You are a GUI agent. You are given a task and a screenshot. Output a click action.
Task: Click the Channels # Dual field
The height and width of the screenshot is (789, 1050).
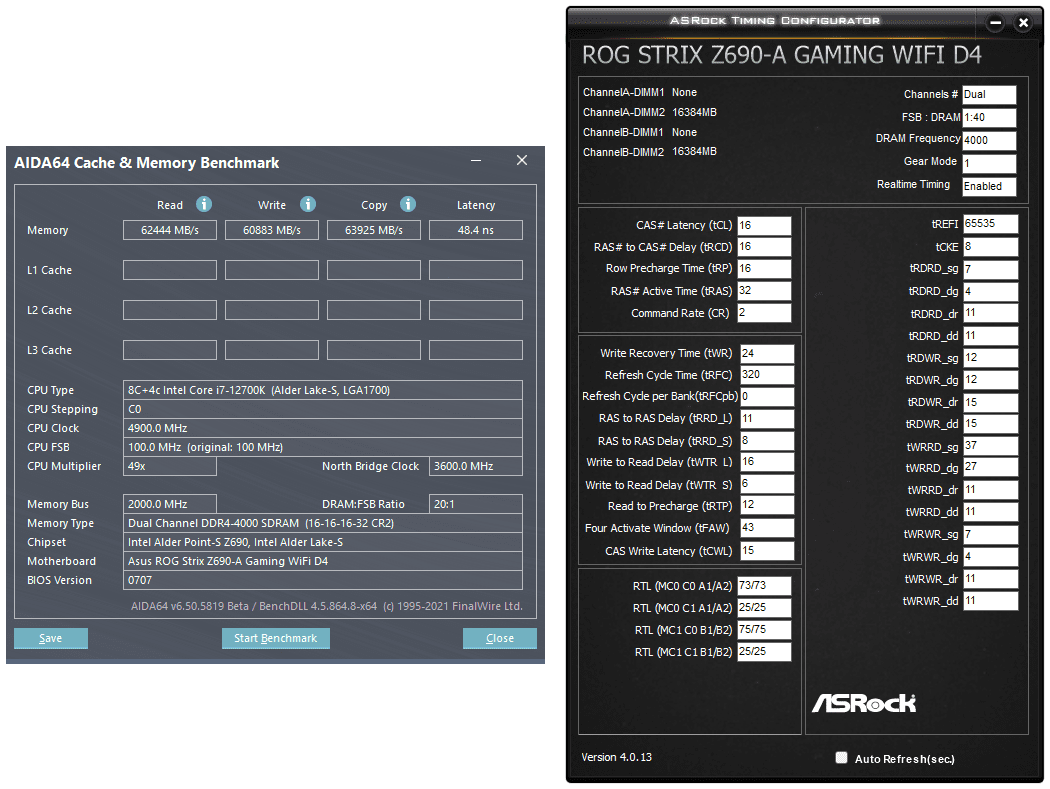[x=989, y=94]
